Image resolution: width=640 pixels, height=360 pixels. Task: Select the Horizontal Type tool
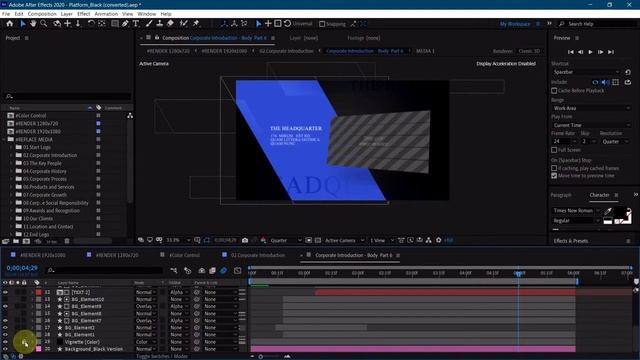(136, 24)
